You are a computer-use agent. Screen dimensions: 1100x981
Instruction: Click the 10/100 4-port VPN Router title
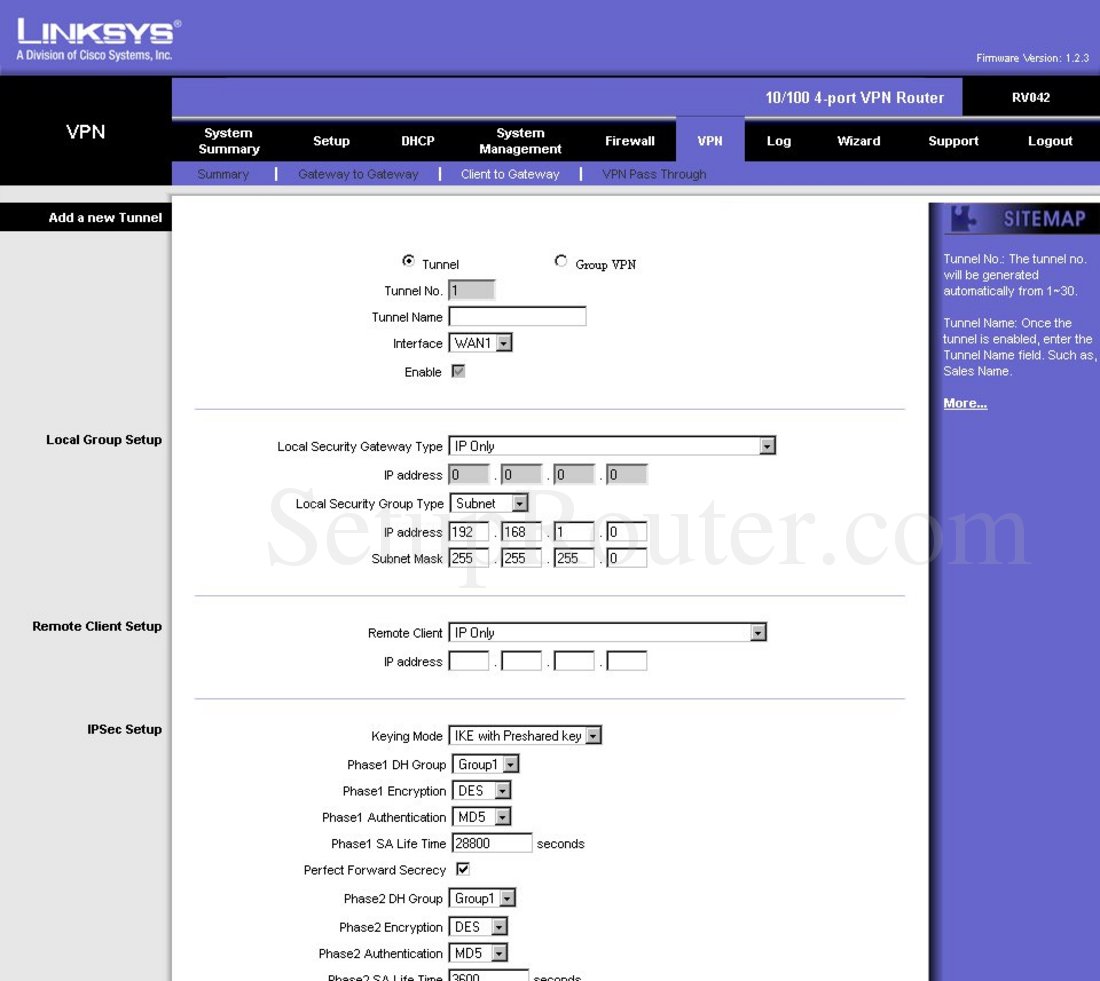(x=854, y=98)
